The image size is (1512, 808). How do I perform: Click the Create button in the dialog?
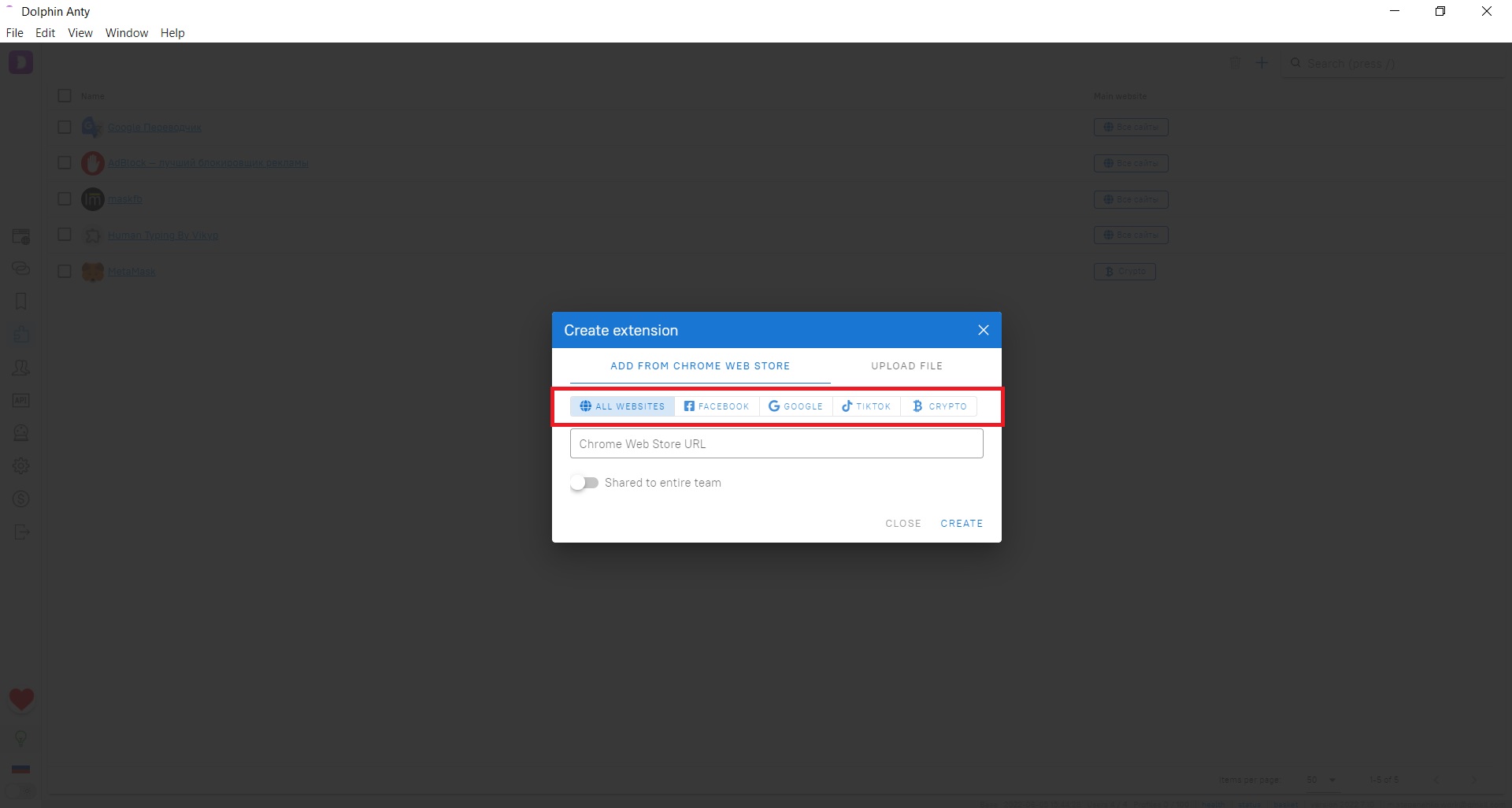click(962, 523)
